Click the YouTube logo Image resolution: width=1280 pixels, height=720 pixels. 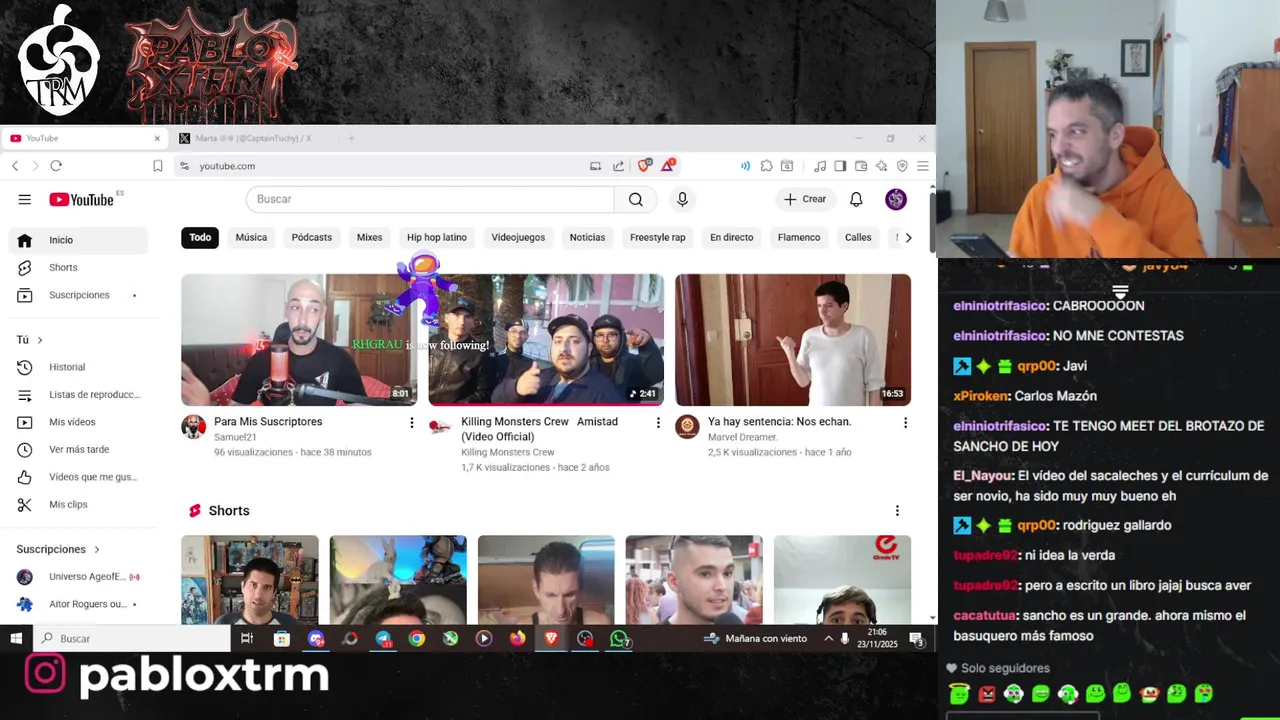pos(82,199)
